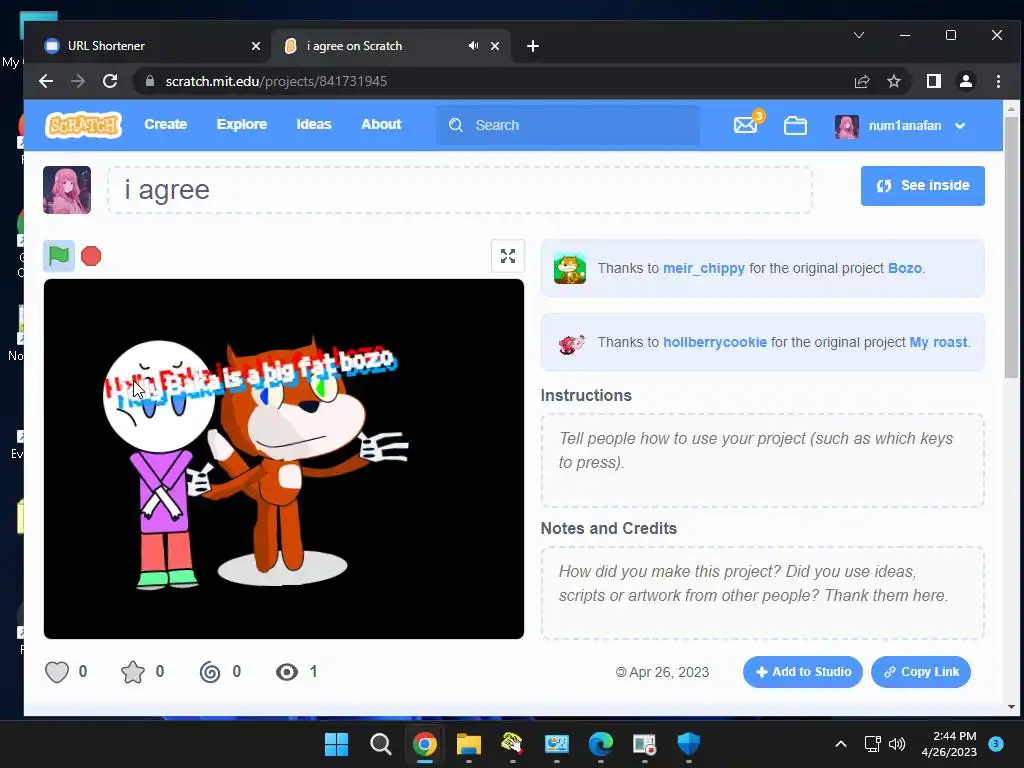Open the Chrome profile icon
The height and width of the screenshot is (768, 1024).
(x=966, y=81)
